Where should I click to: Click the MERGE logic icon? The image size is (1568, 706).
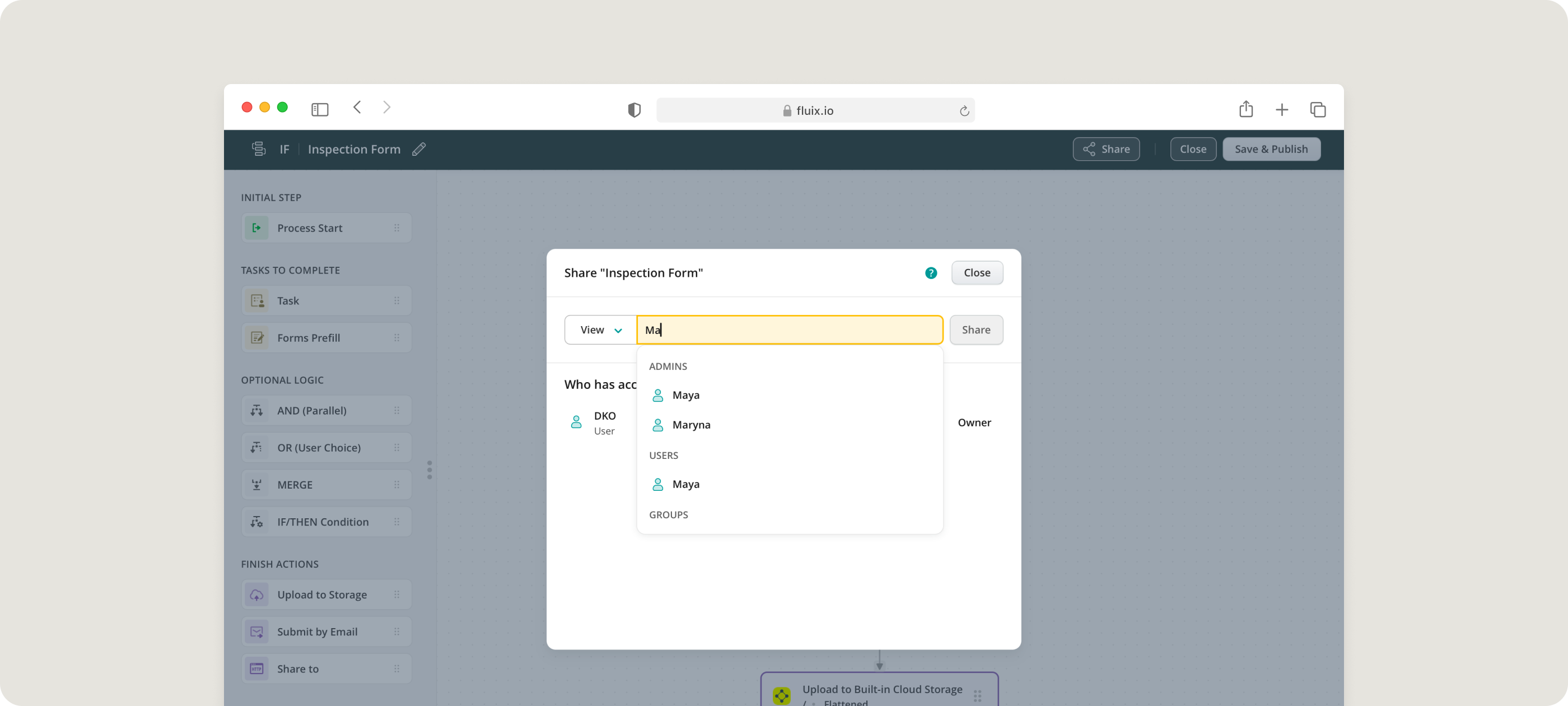[257, 485]
